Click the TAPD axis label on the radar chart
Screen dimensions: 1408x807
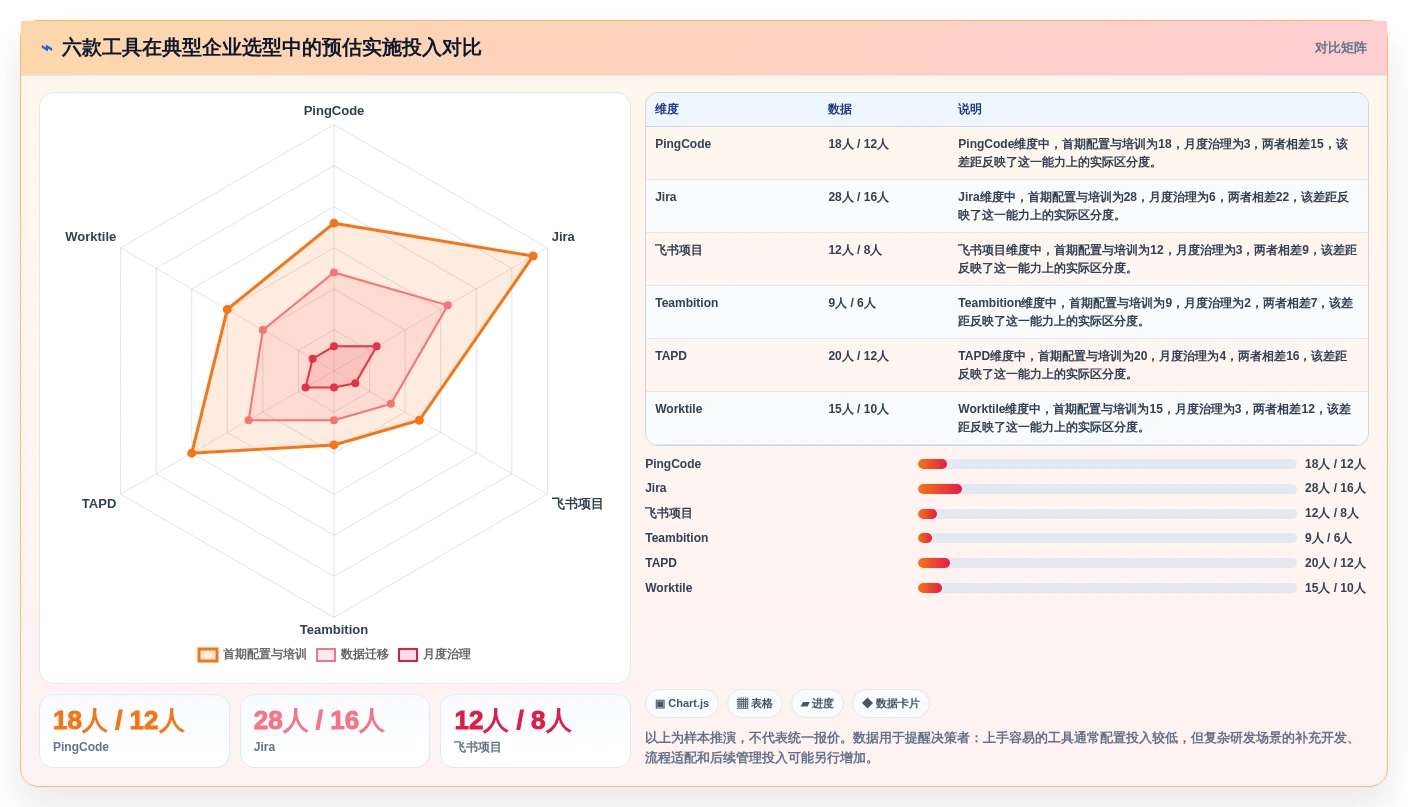[99, 504]
